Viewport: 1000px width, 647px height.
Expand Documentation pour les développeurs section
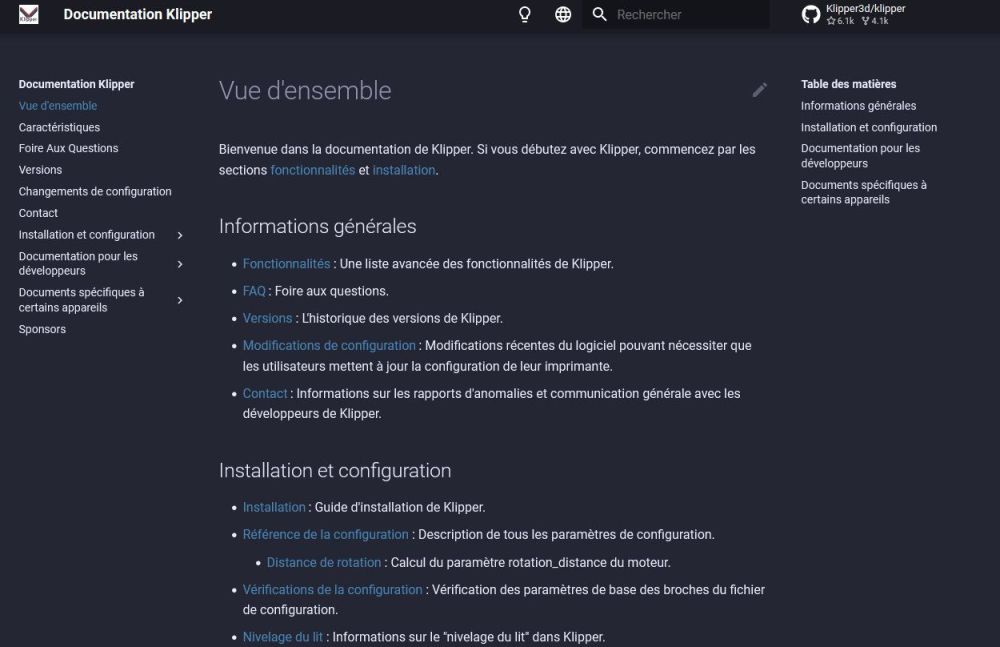point(180,264)
